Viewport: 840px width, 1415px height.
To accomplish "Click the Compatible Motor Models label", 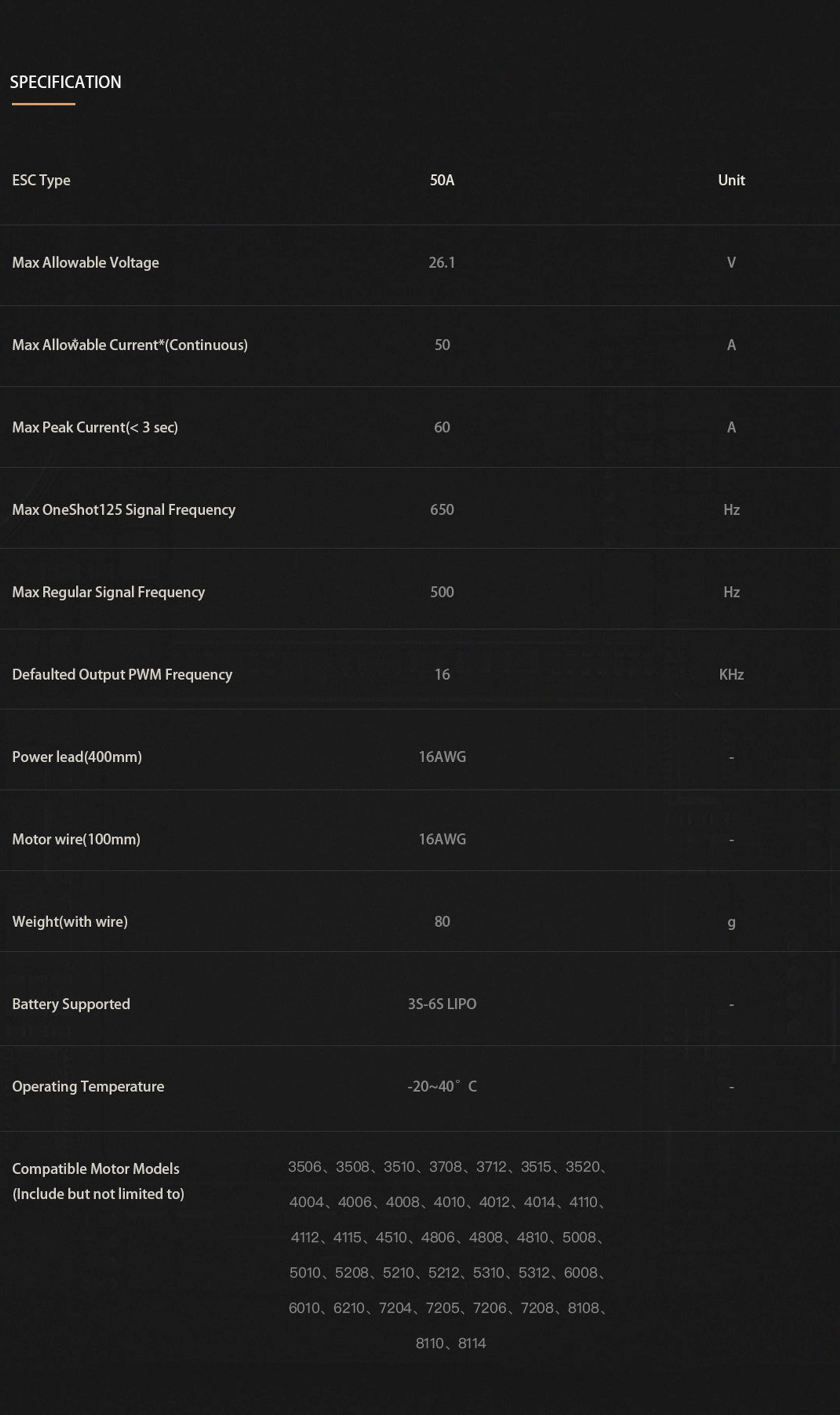I will pyautogui.click(x=96, y=1169).
